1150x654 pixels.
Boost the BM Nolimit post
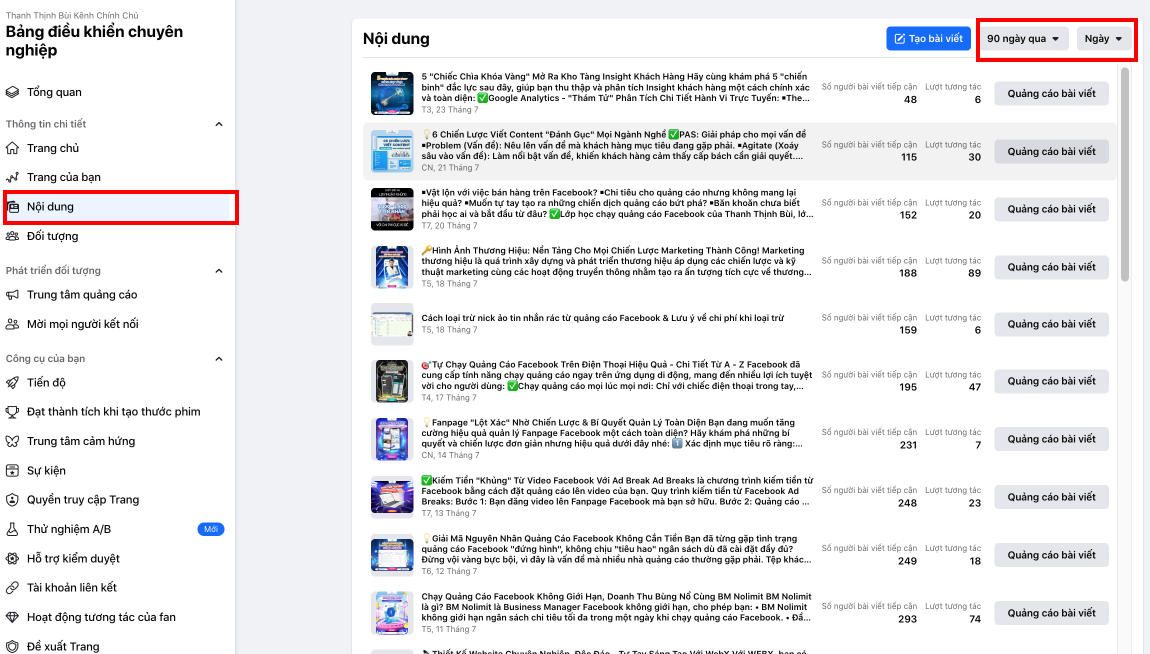1051,613
